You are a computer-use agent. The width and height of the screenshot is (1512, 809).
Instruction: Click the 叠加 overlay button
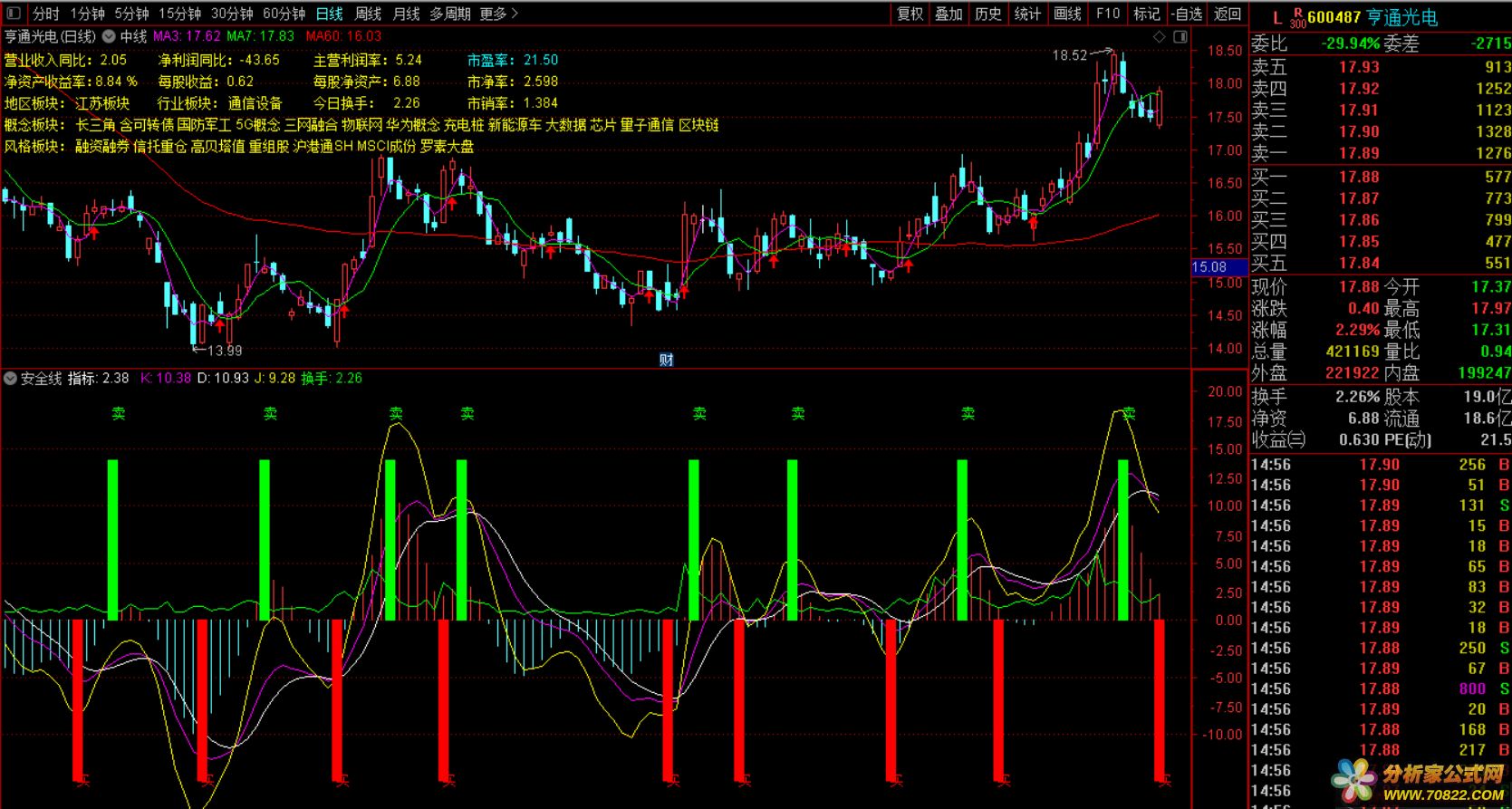pyautogui.click(x=949, y=14)
